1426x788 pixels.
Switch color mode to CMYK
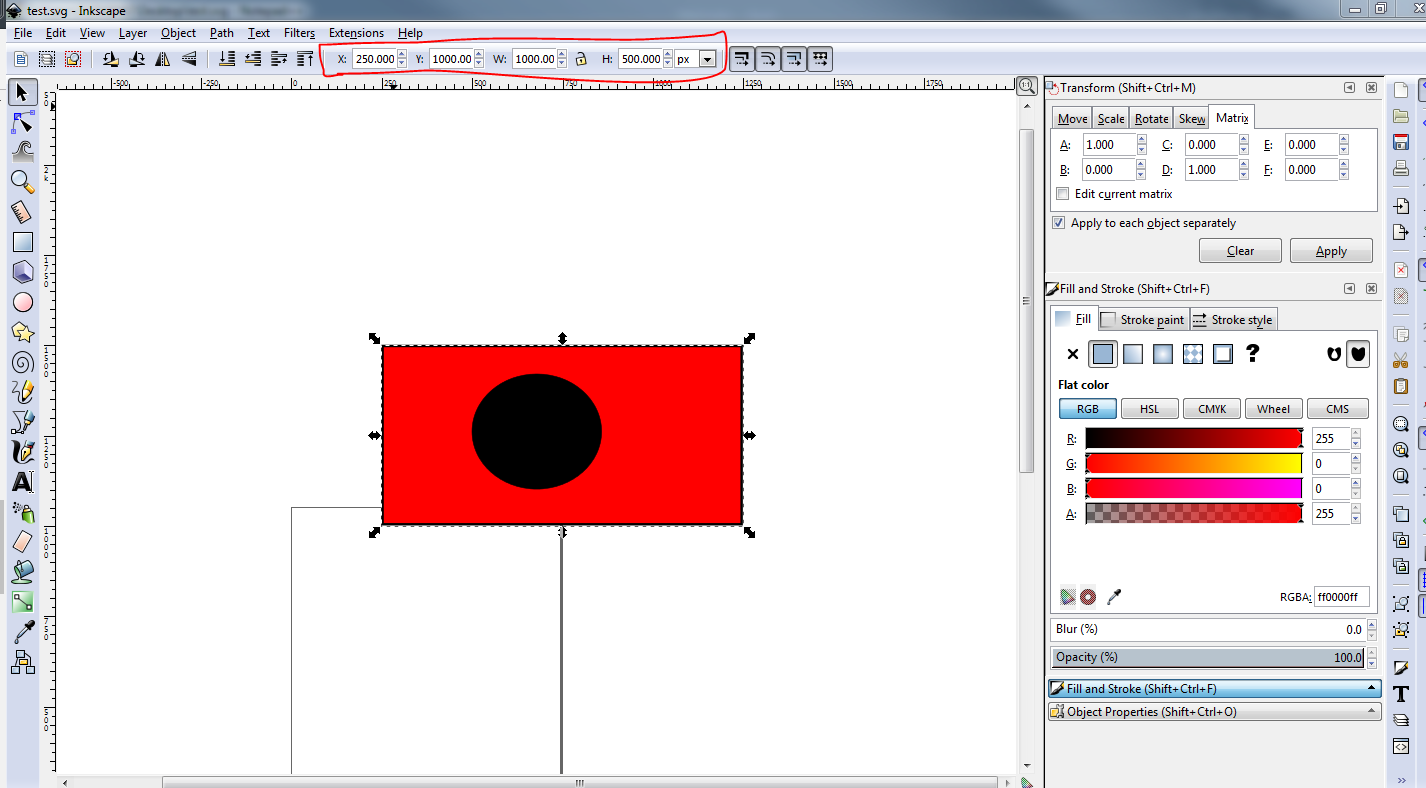1211,408
